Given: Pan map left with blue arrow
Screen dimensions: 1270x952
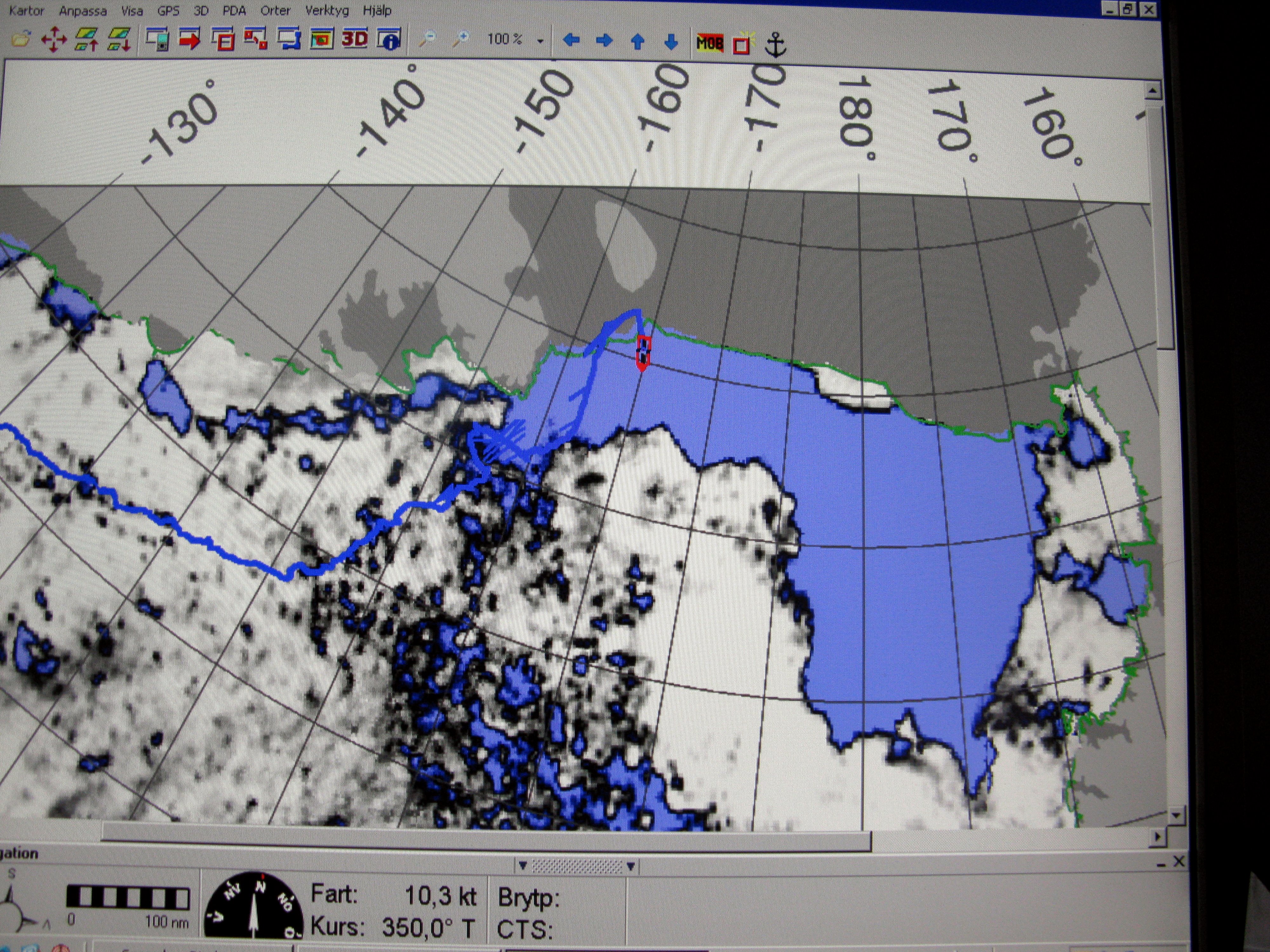Looking at the screenshot, I should [x=571, y=40].
